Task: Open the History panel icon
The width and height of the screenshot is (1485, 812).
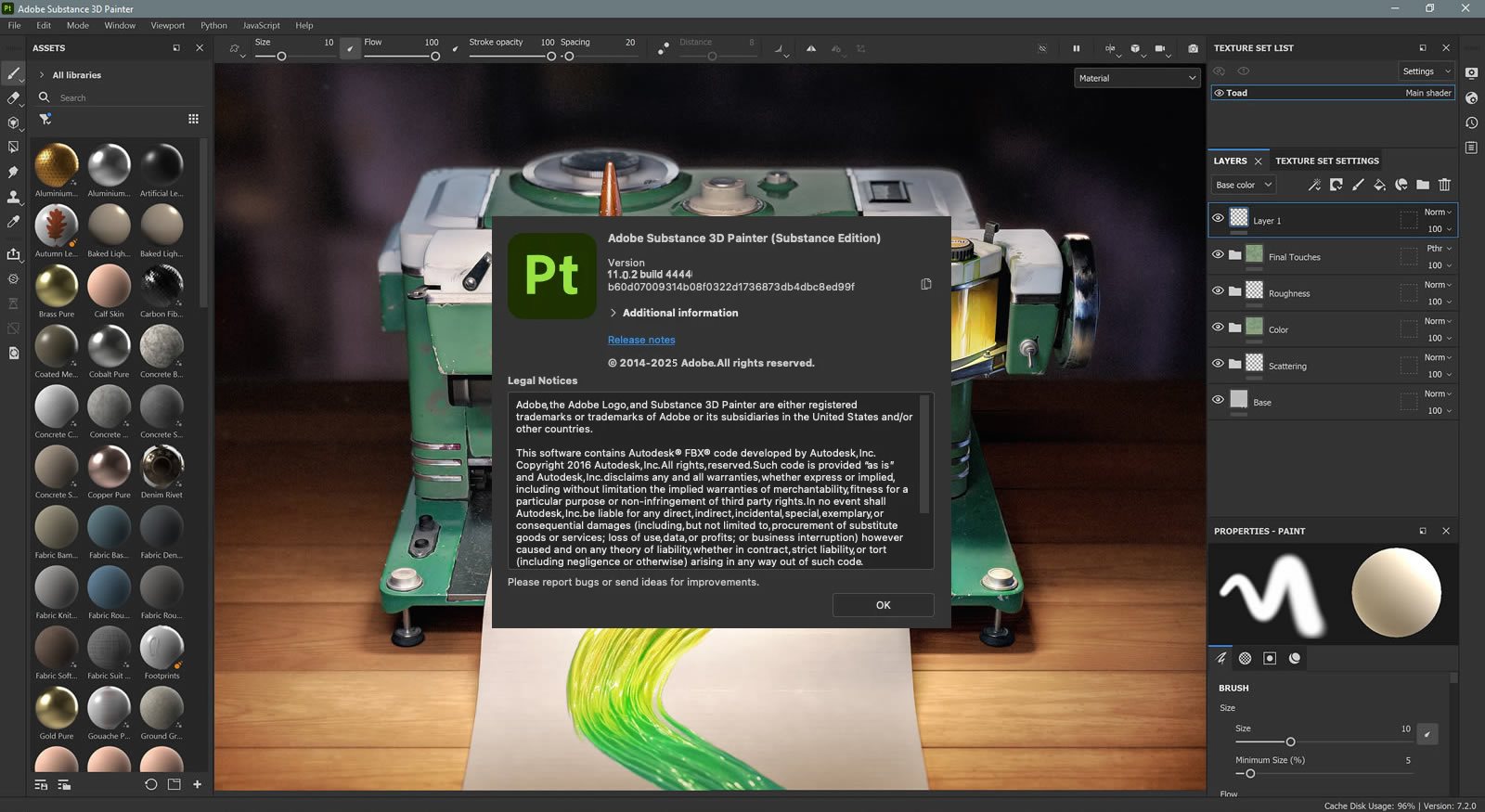Action: [x=1471, y=122]
